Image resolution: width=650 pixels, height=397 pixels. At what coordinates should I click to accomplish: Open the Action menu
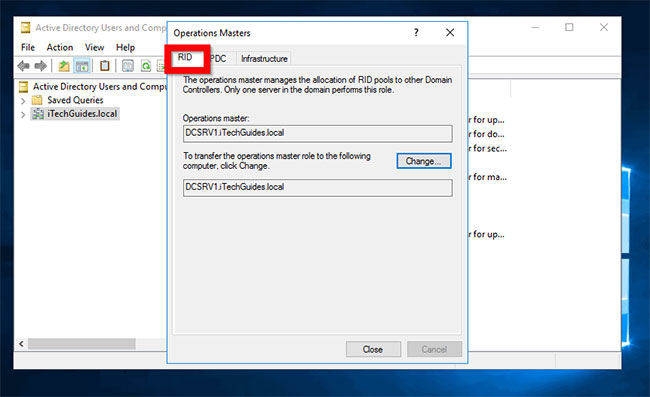click(x=60, y=47)
